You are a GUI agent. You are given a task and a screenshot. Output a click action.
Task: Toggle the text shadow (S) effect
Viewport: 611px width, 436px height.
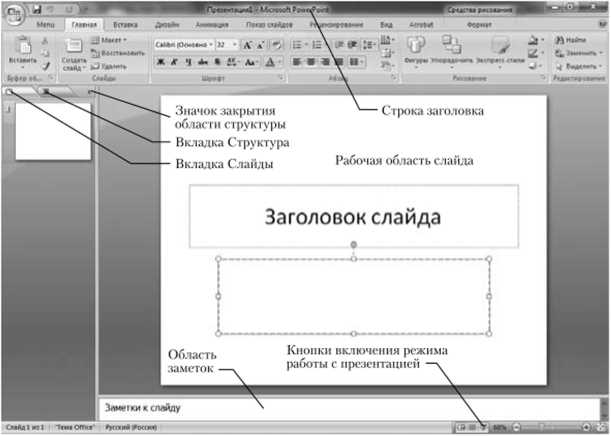click(x=217, y=62)
